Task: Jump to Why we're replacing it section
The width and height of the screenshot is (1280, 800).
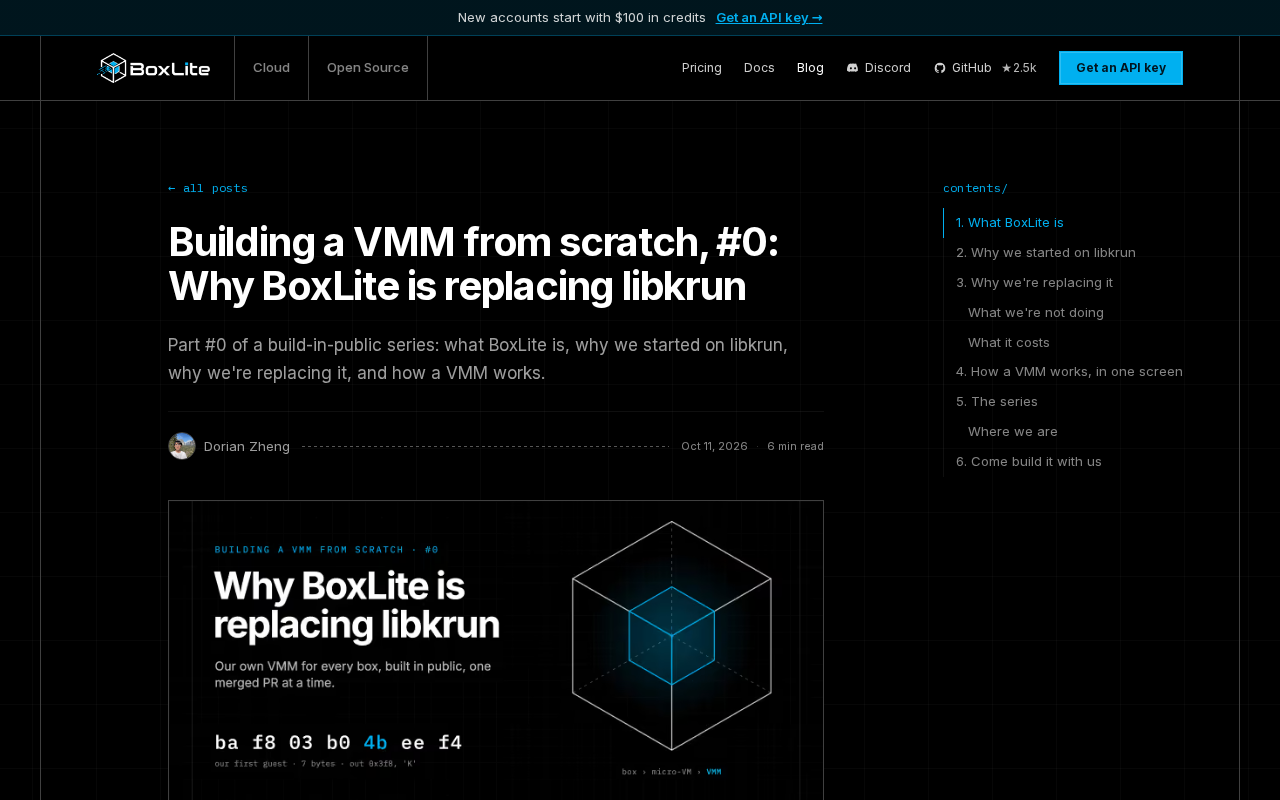Action: click(1034, 282)
